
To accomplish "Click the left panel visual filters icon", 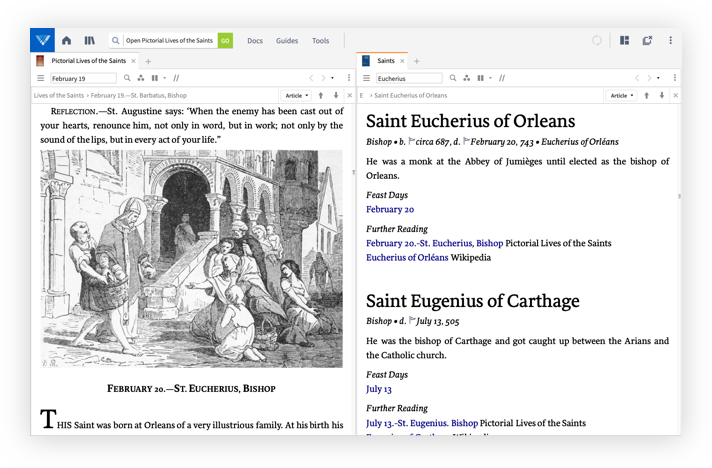I will point(141,78).
